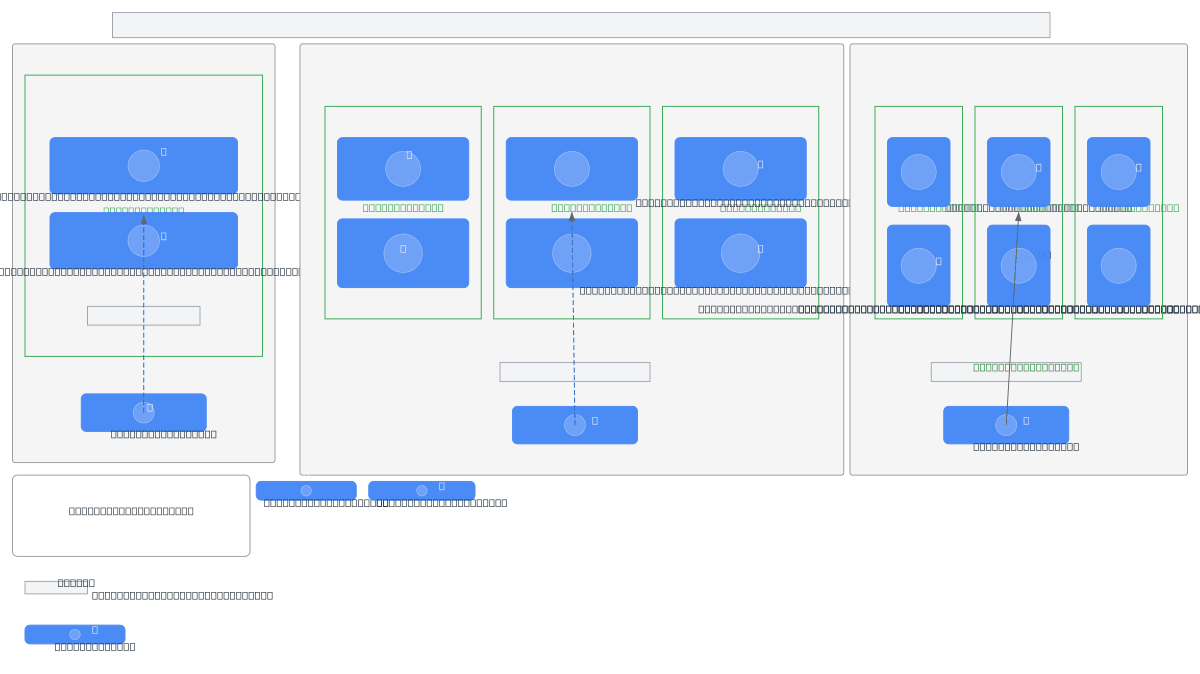Select bottom blue node in right panel's third green group
Viewport: 1200px width, 674px height.
pyautogui.click(x=1119, y=266)
